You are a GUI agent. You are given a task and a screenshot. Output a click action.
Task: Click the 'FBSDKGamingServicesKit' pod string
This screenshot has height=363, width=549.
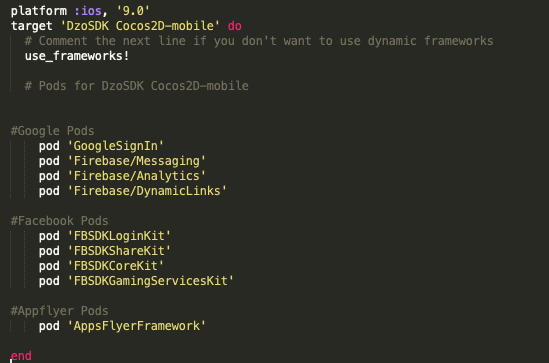[x=150, y=281]
